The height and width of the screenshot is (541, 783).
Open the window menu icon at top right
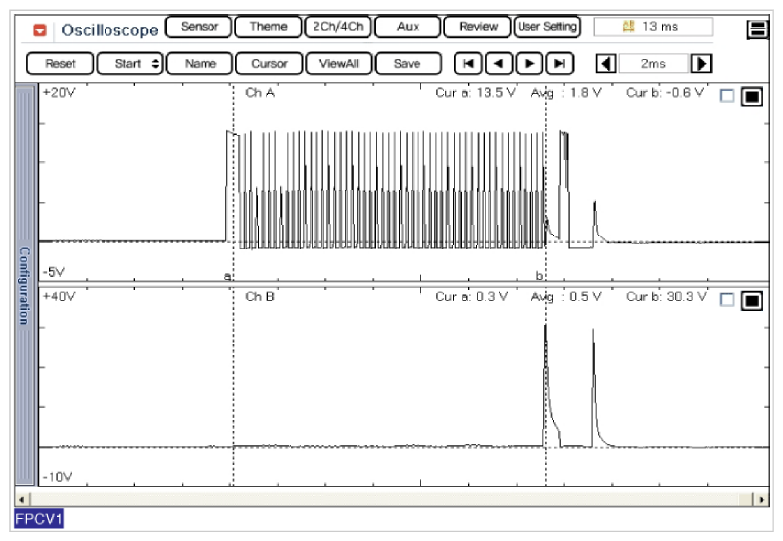click(758, 30)
